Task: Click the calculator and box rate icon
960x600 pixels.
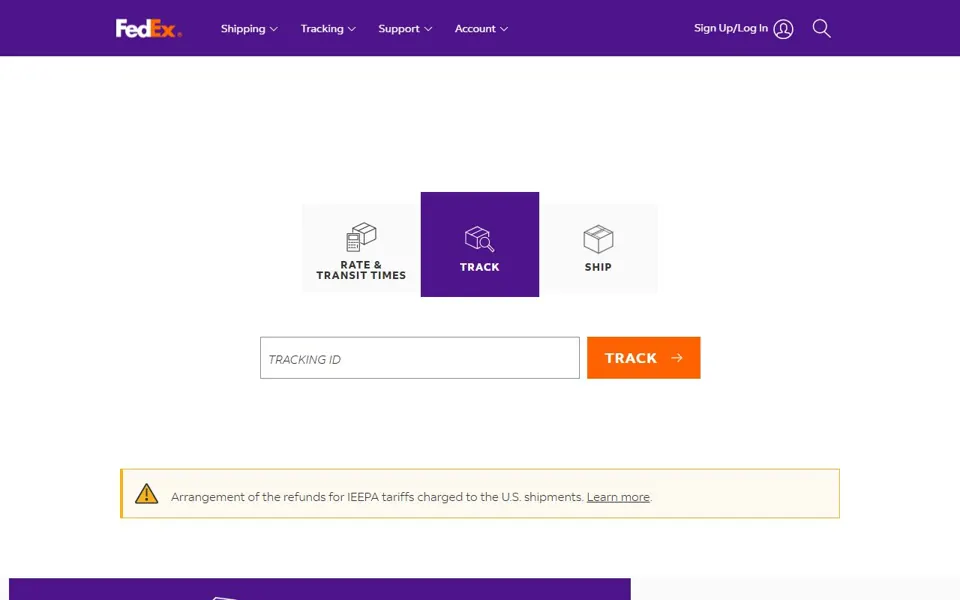Action: click(361, 237)
